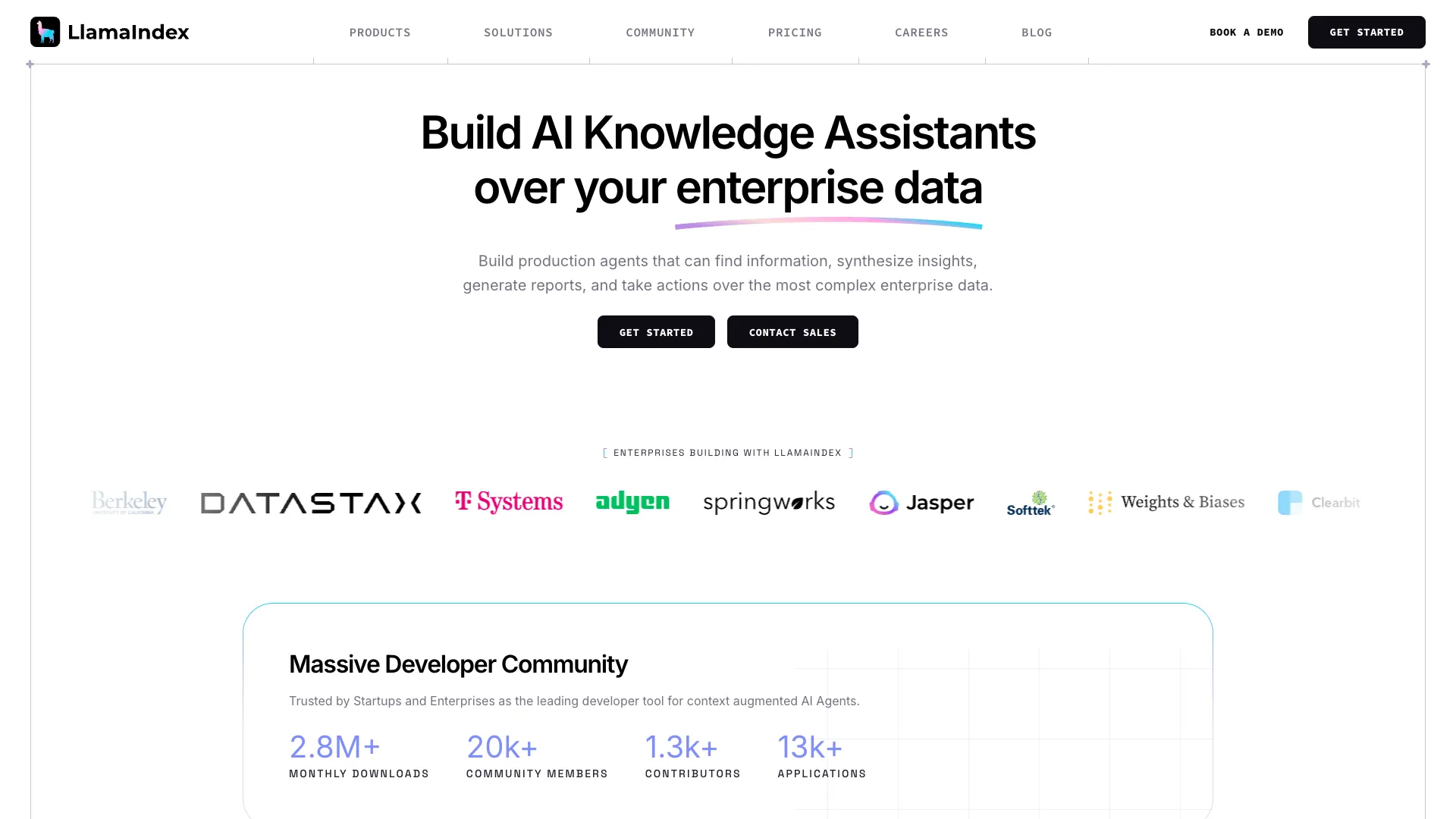Click the 'Build AI Knowledge Assistants' headline
The height and width of the screenshot is (819, 1456).
click(x=728, y=133)
